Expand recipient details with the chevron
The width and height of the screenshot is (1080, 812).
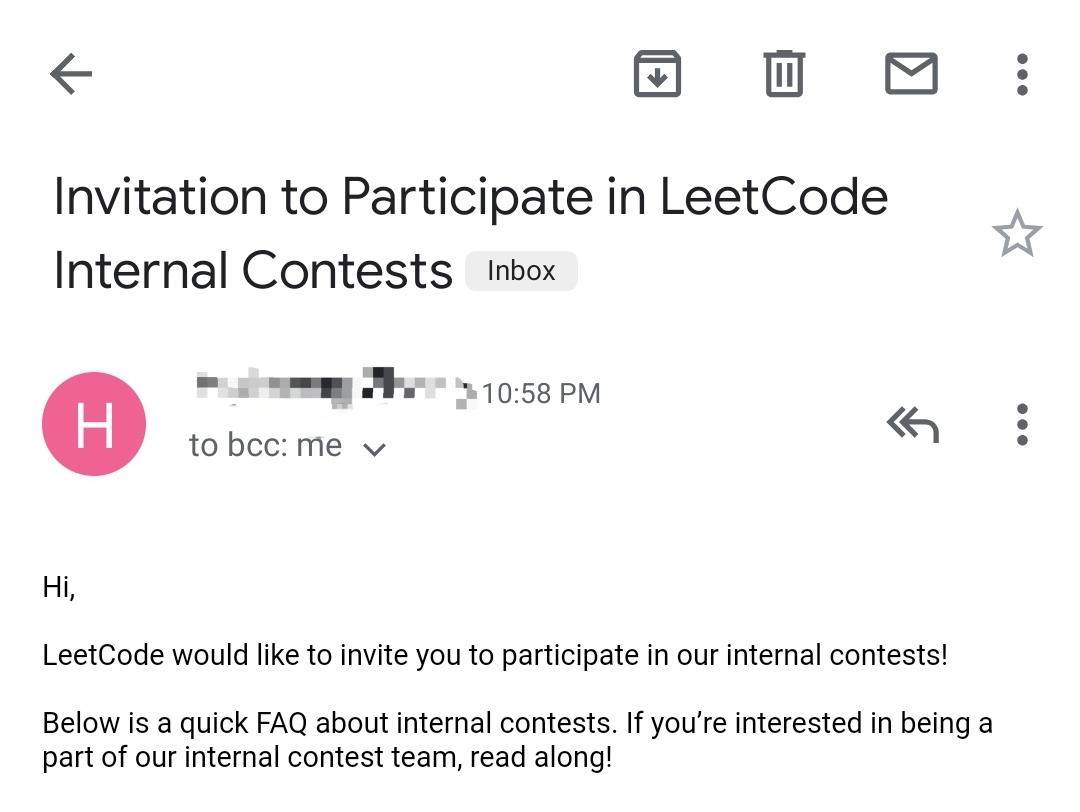tap(374, 450)
